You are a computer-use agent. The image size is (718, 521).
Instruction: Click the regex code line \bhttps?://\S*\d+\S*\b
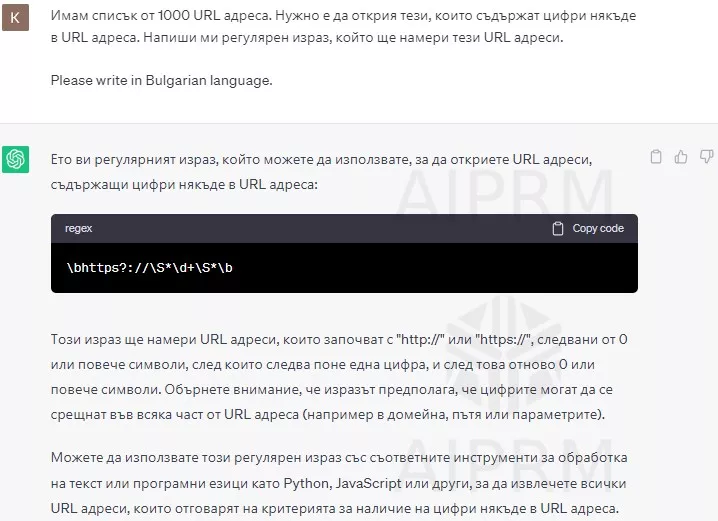click(x=149, y=268)
